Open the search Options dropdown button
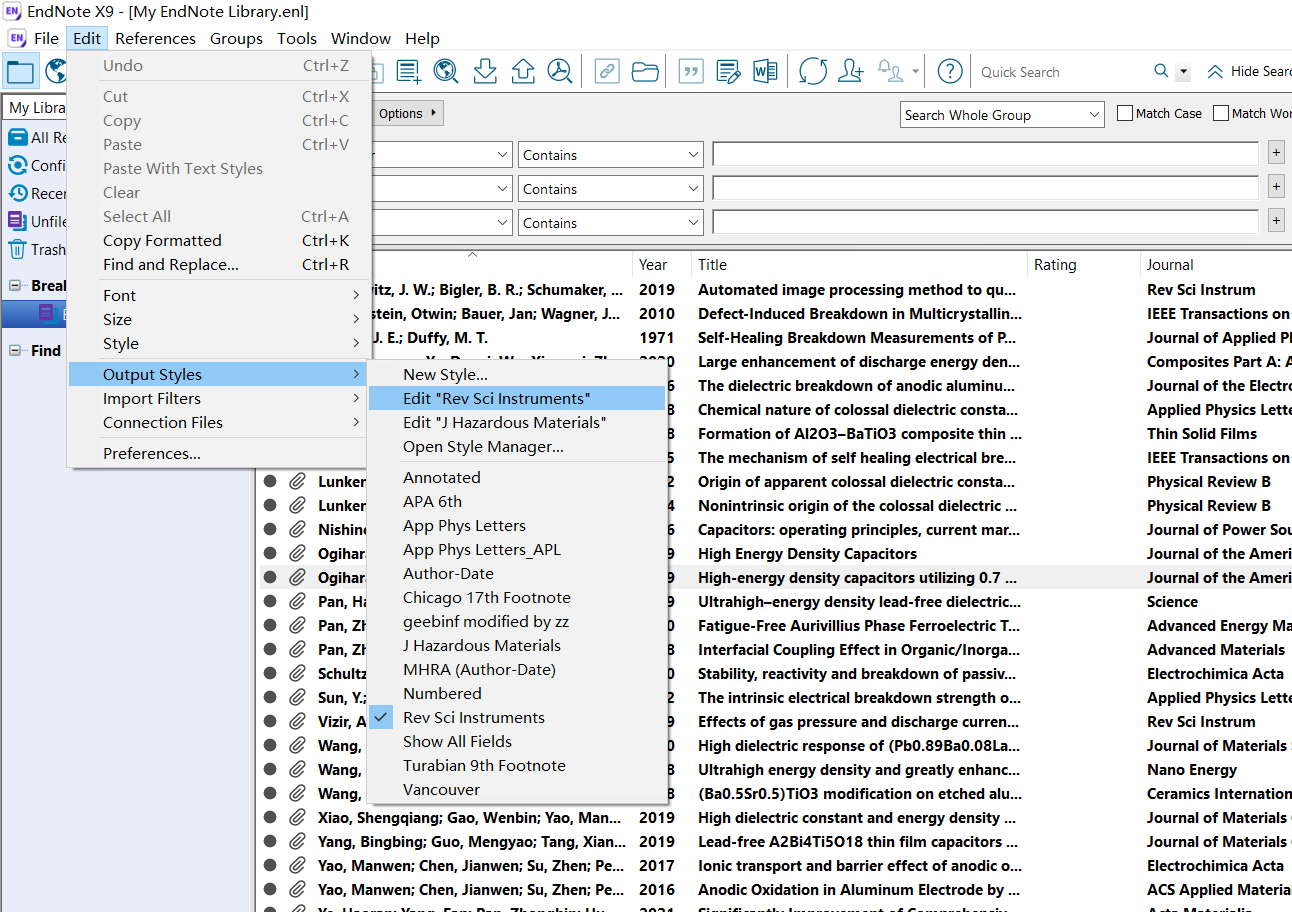1292x912 pixels. [x=408, y=113]
